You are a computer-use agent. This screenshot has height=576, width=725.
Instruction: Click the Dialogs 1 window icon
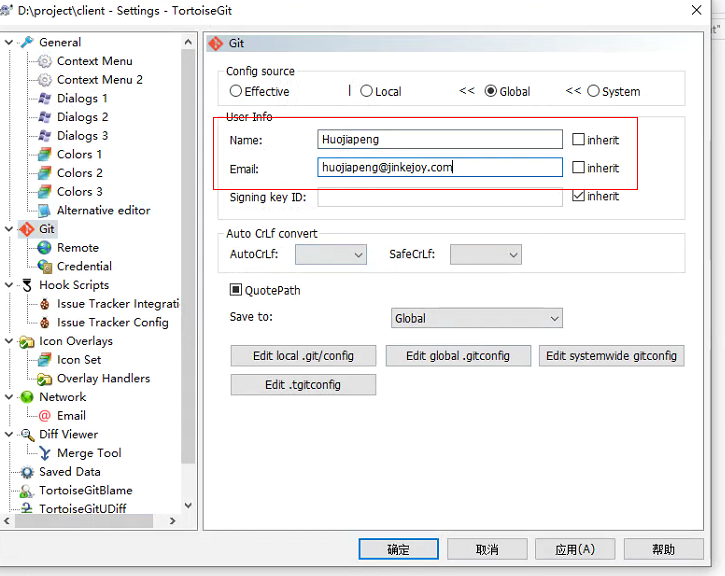(x=44, y=98)
